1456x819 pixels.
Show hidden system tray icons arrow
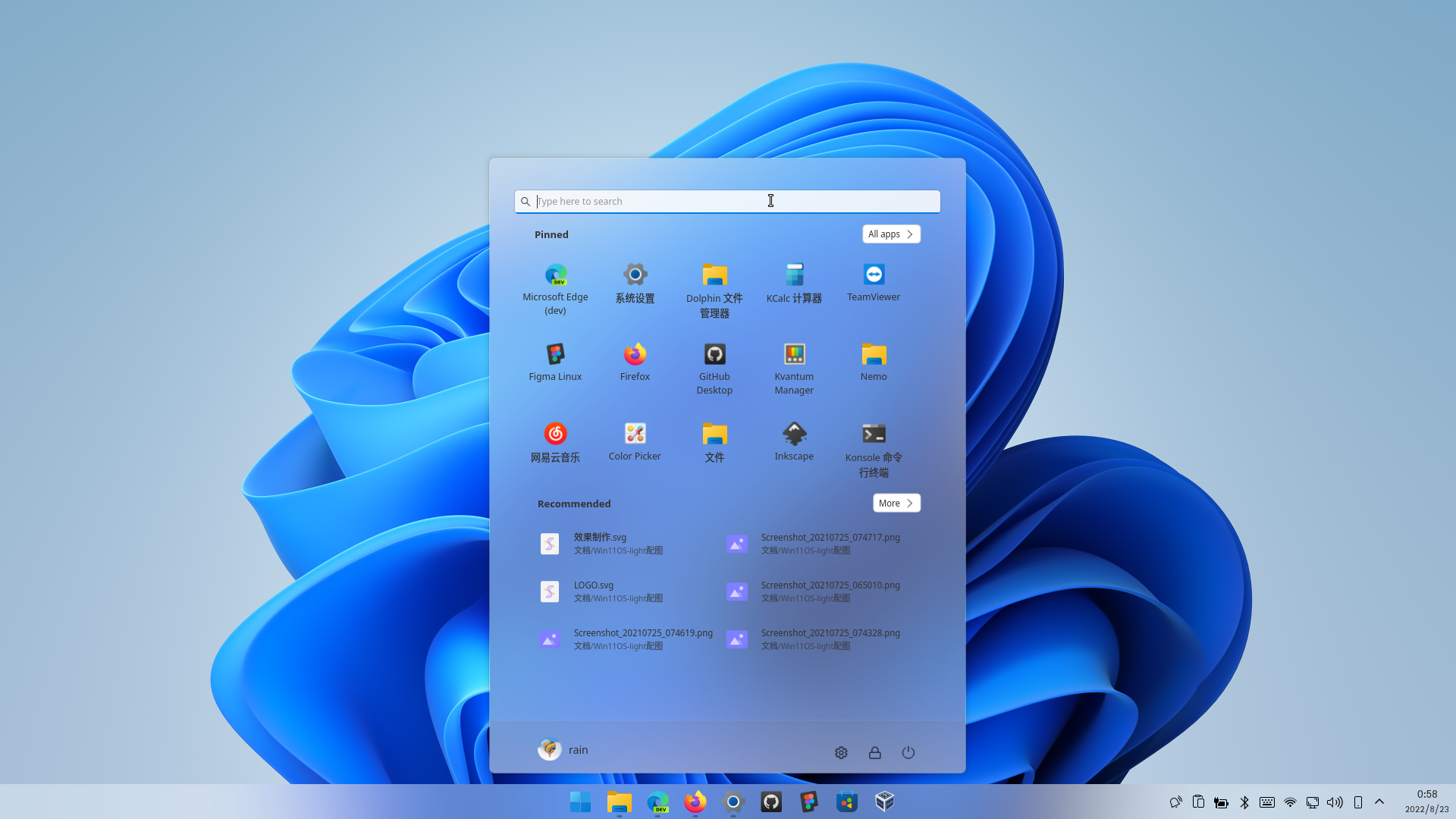[x=1379, y=802]
